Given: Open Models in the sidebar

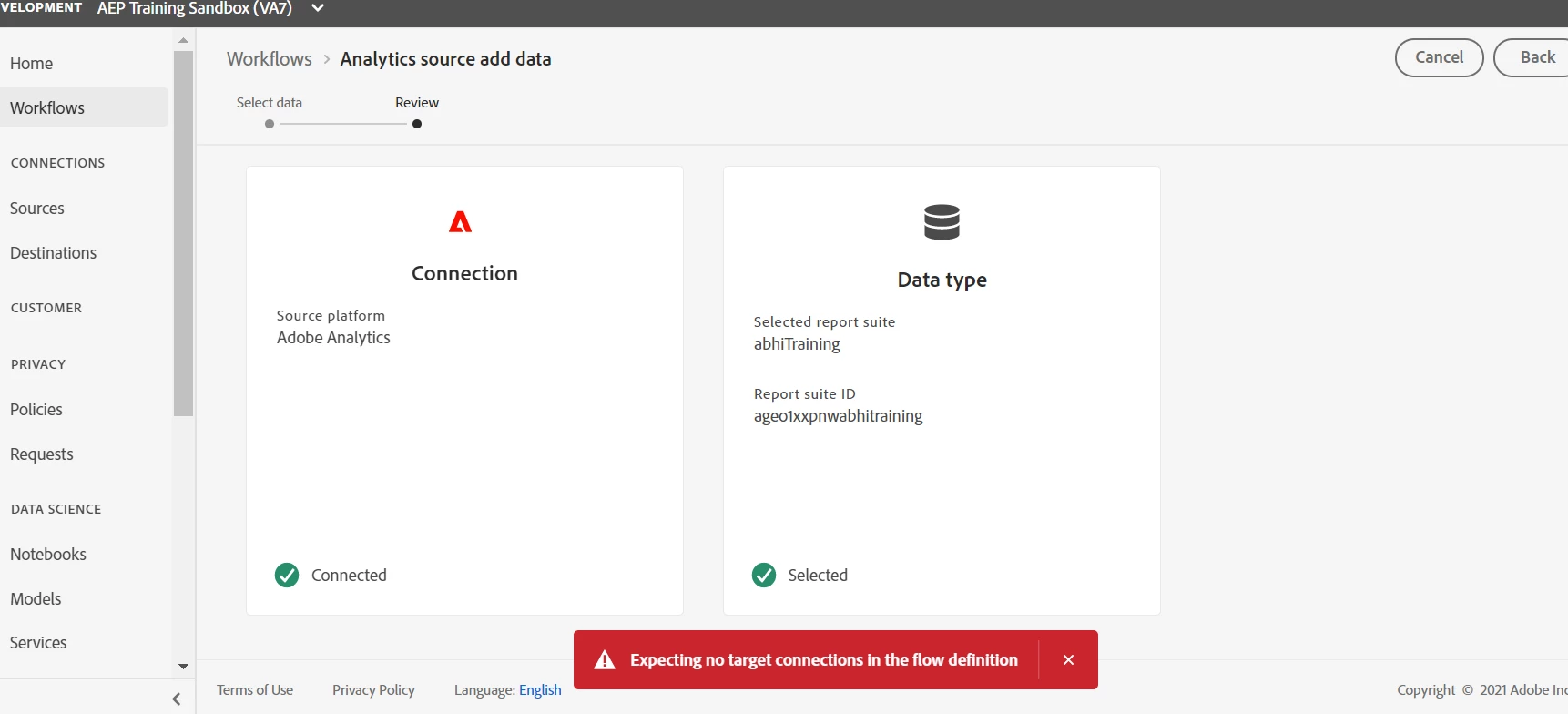Looking at the screenshot, I should tap(36, 598).
